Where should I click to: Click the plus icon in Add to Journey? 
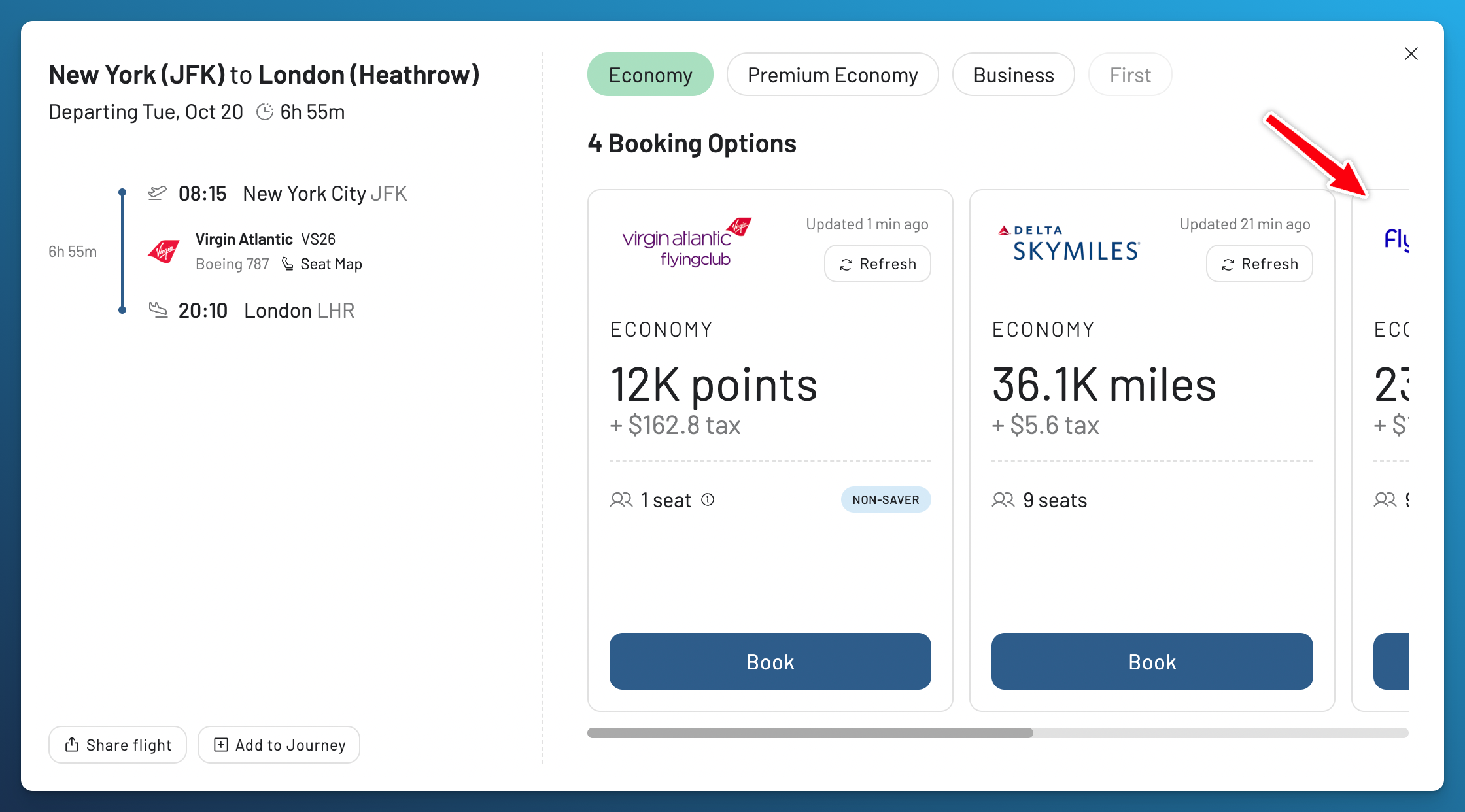tap(221, 745)
